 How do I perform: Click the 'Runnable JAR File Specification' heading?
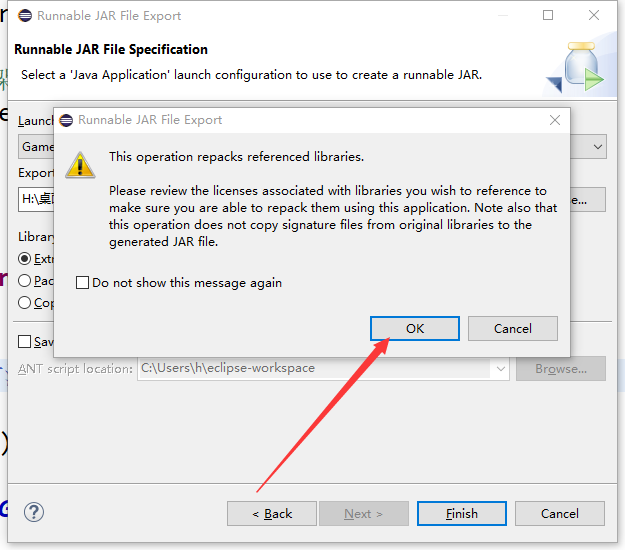[111, 49]
